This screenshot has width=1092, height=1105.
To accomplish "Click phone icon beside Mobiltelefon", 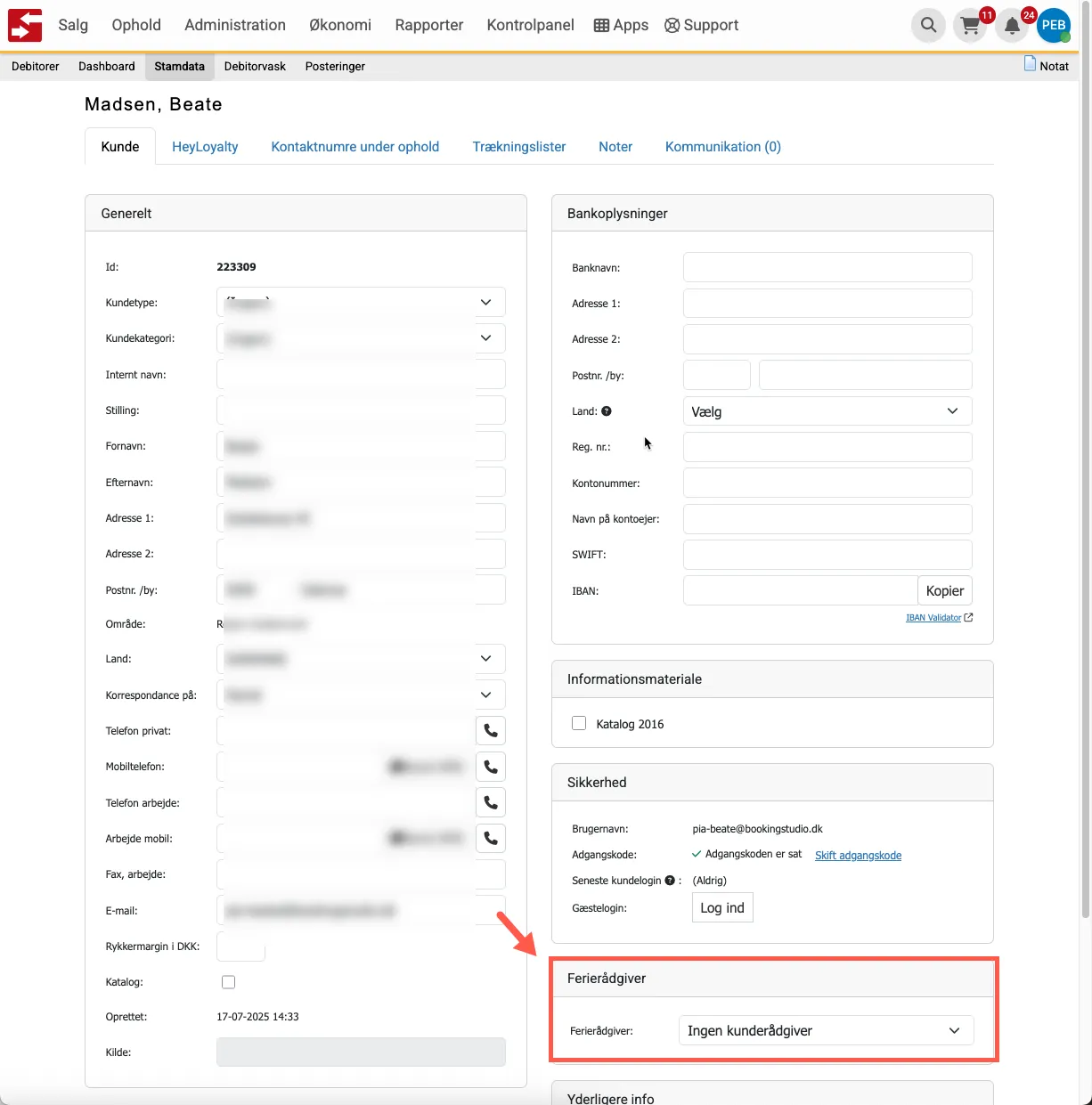I will point(491,767).
